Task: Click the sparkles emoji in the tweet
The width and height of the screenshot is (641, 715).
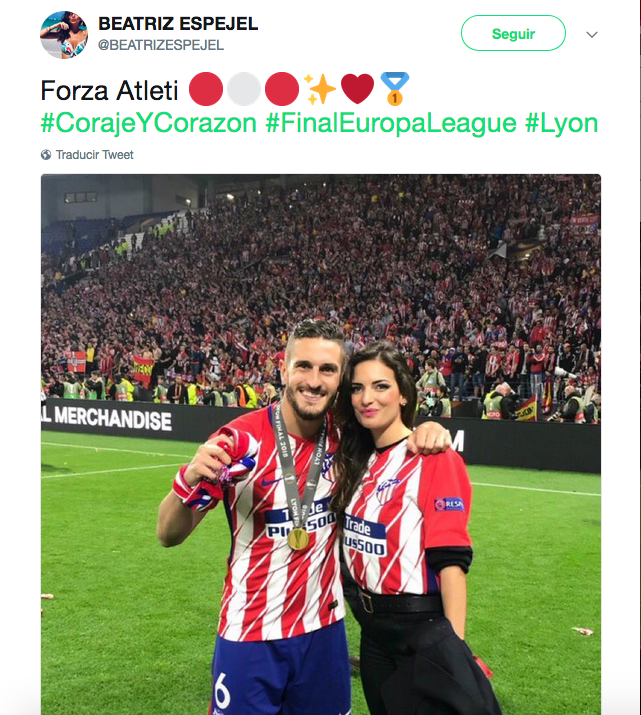Action: 321,90
